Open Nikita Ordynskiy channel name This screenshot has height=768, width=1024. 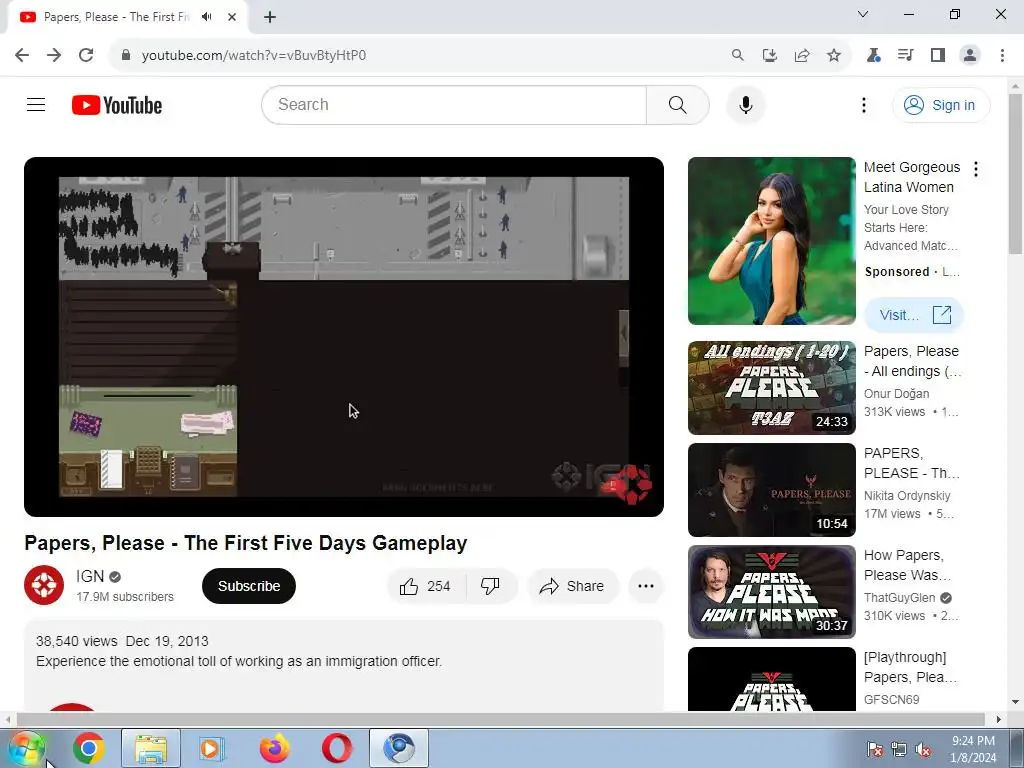tap(907, 496)
